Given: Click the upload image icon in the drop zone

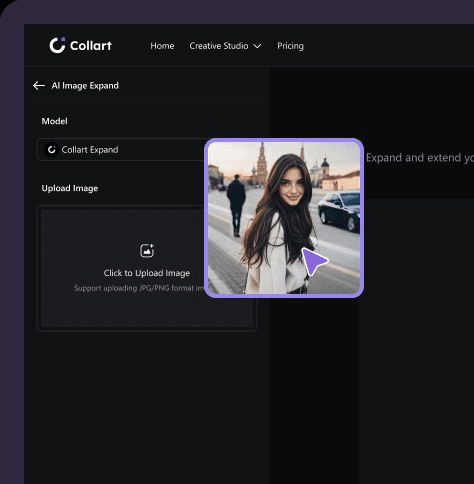Looking at the screenshot, I should [x=147, y=251].
